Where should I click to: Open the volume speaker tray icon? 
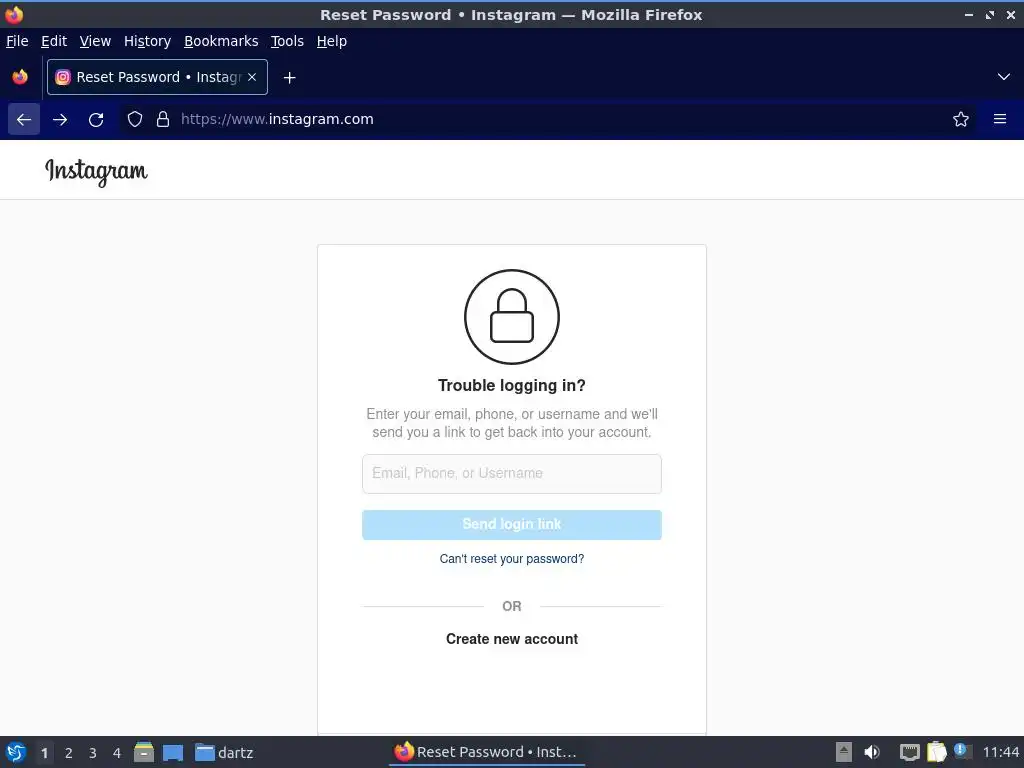tap(872, 752)
